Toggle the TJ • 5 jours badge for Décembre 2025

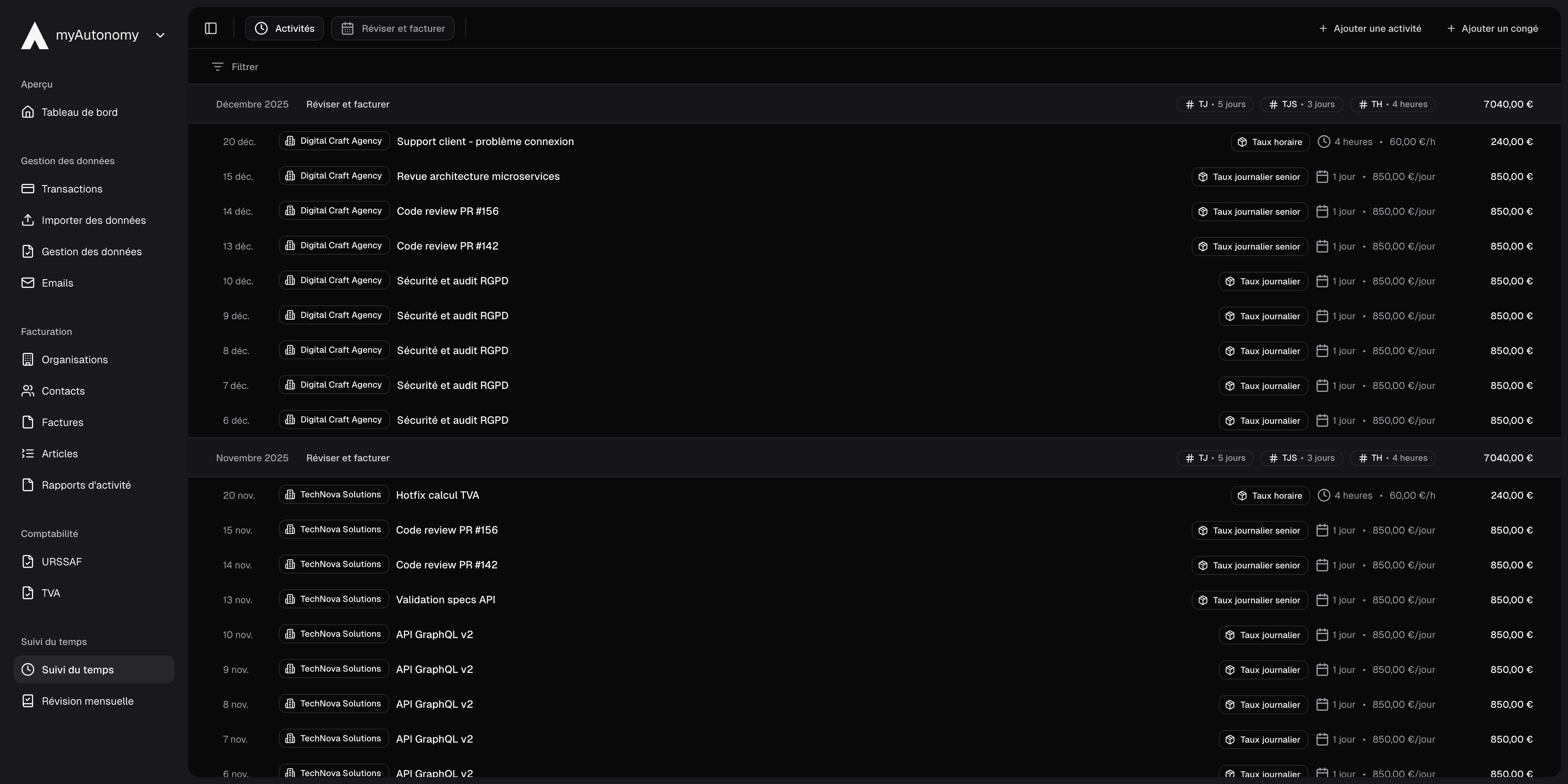[1214, 104]
